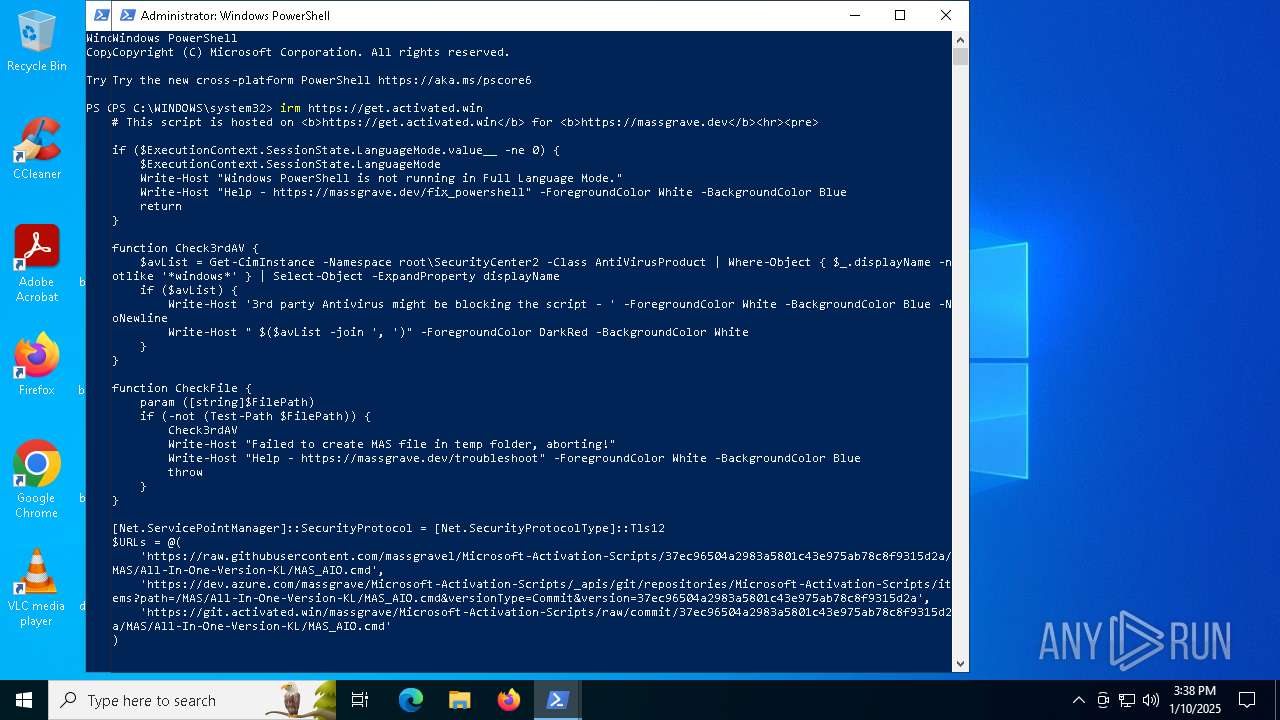Launch CCleaner from the desktop
The image size is (1280, 720).
[36, 148]
